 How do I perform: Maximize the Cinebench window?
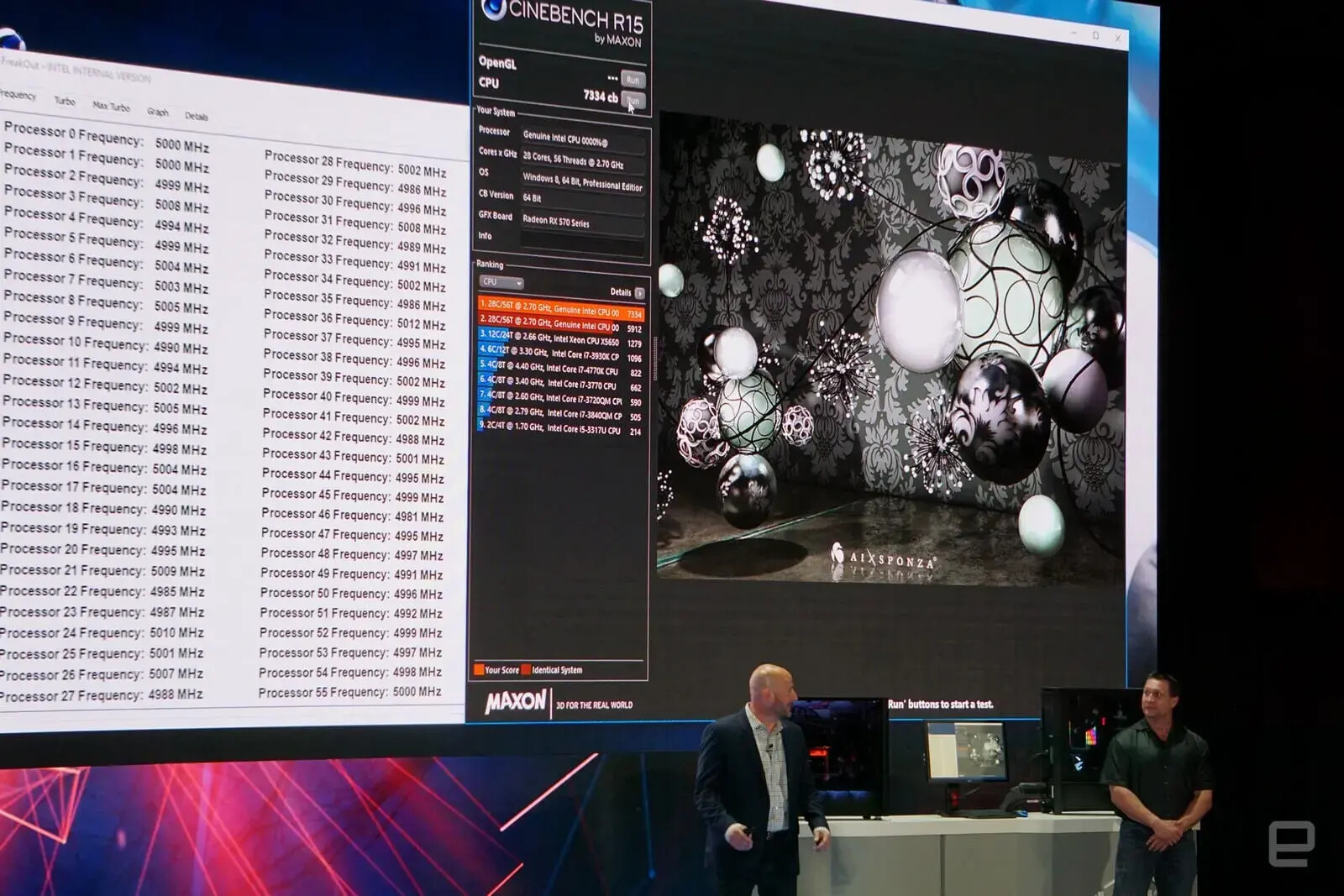coord(1096,34)
